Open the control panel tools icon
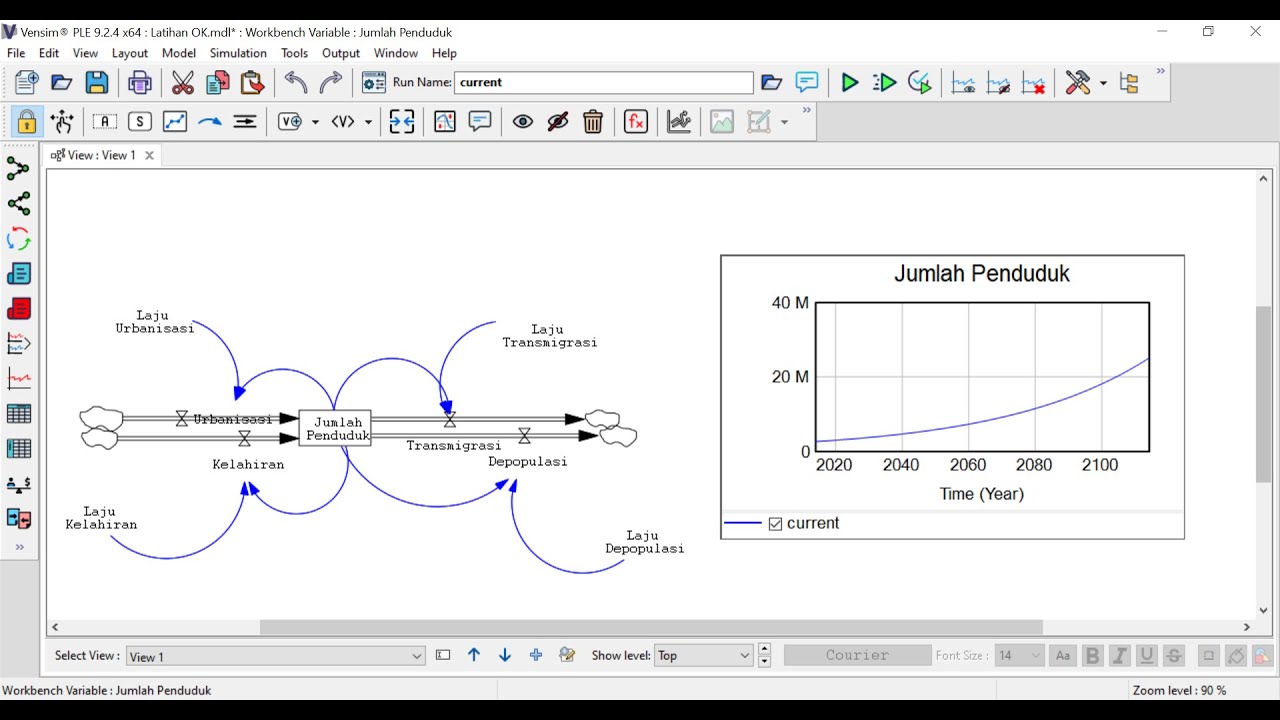 1078,82
